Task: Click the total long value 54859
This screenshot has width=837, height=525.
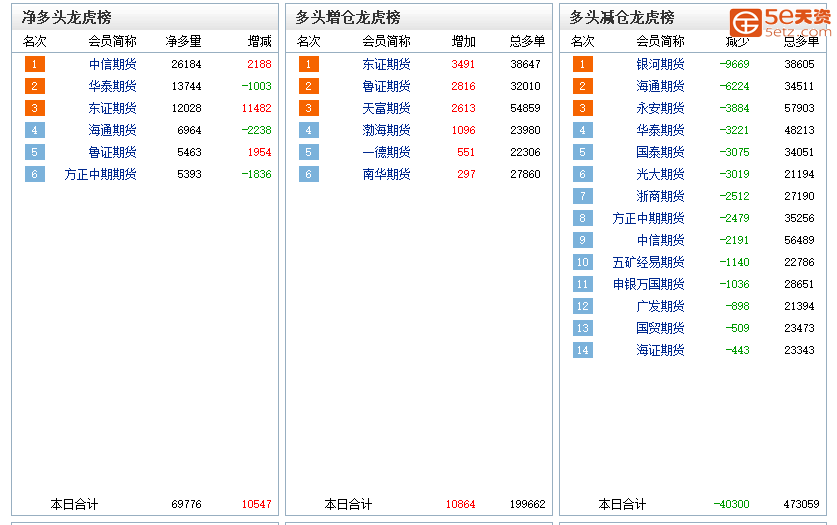Action: pos(525,108)
